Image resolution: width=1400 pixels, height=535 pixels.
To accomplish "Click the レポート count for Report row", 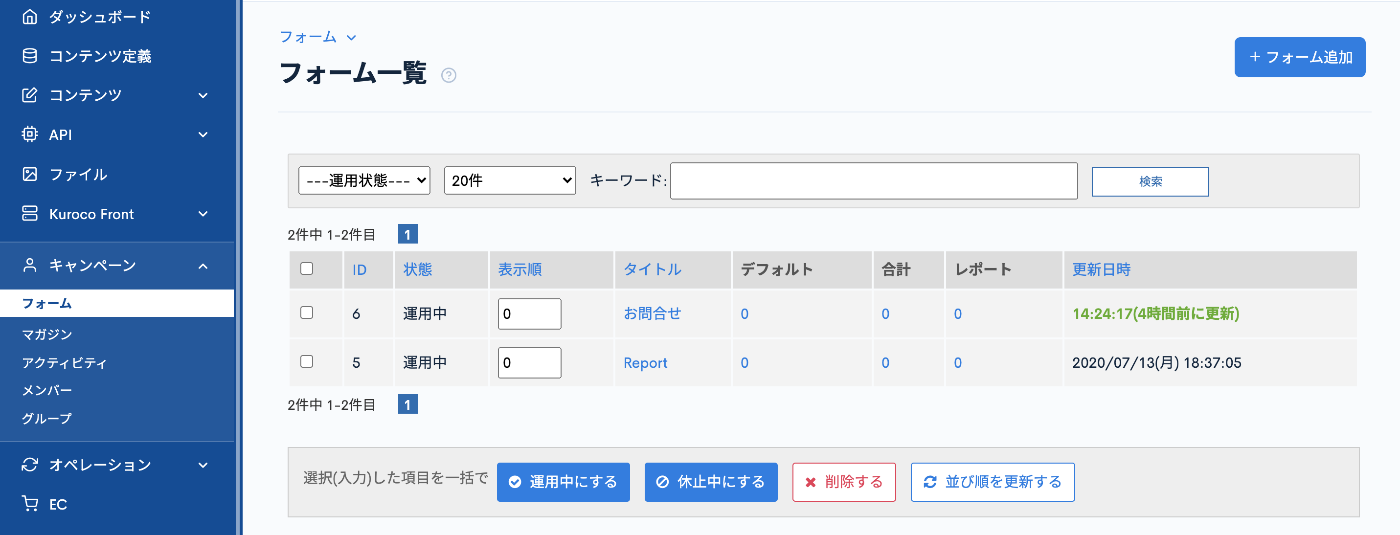I will pos(958,363).
